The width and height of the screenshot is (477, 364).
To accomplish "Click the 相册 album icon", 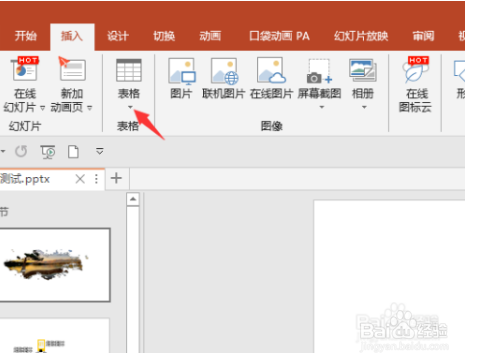I will 363,70.
